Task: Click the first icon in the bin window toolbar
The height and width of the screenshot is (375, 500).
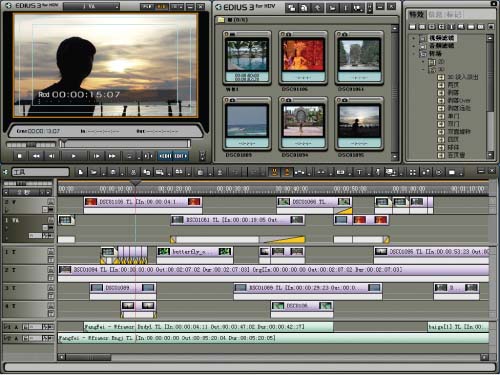Action: (x=292, y=8)
